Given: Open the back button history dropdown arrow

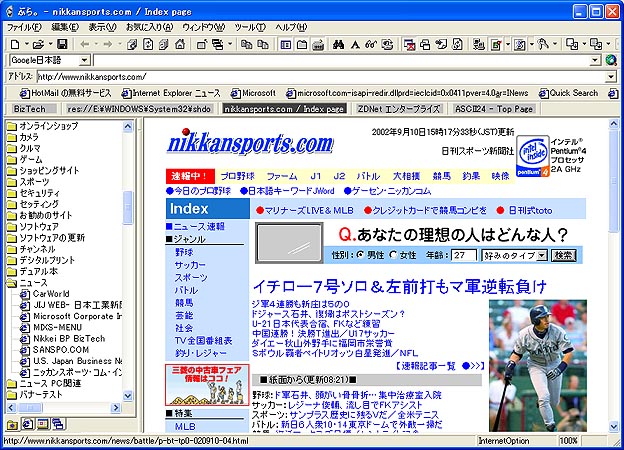Looking at the screenshot, I should [96, 44].
